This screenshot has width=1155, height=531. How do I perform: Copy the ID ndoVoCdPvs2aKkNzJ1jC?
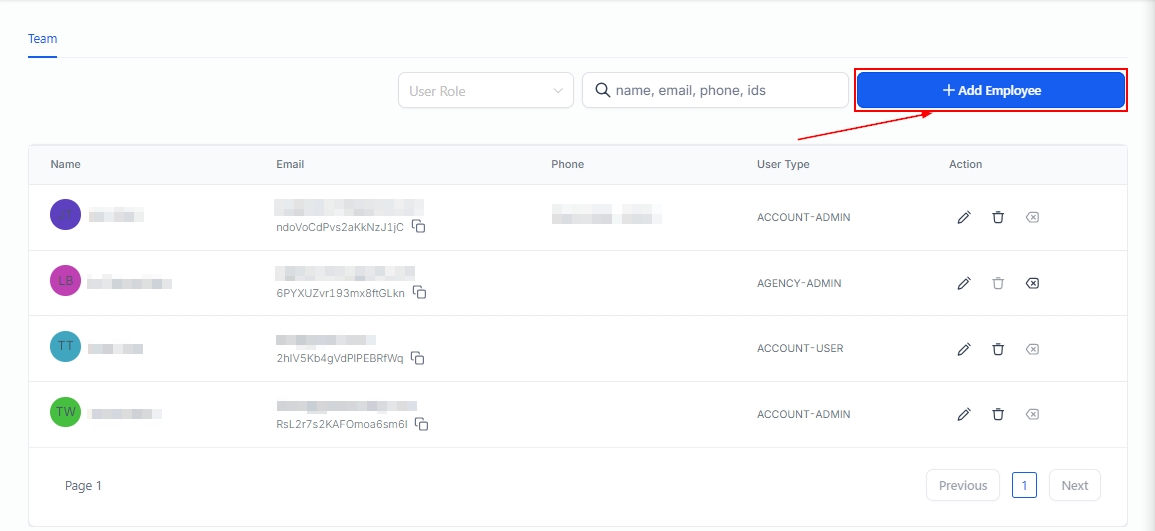(x=420, y=227)
